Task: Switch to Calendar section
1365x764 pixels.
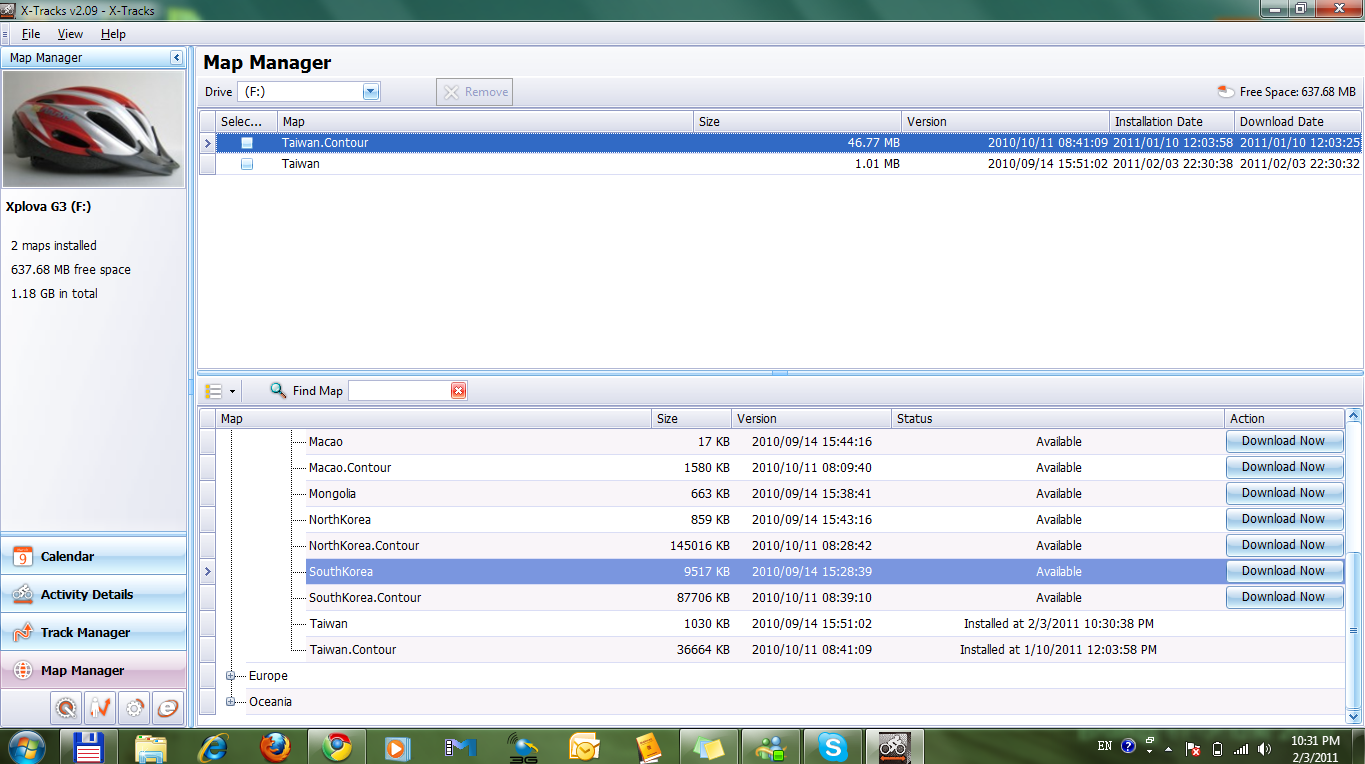Action: point(94,556)
